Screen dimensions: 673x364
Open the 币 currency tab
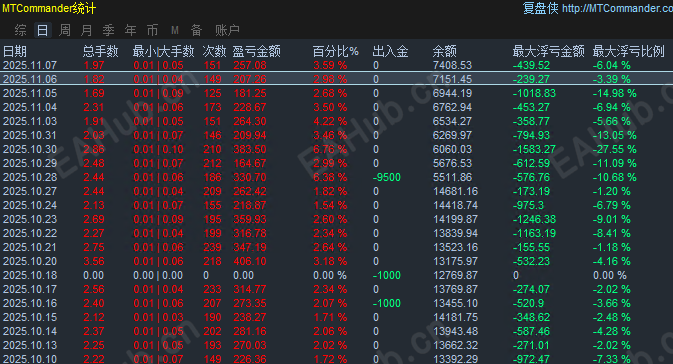152,30
